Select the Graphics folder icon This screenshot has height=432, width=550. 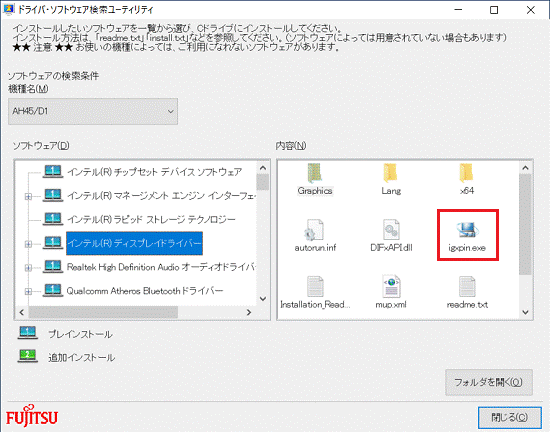tap(315, 173)
